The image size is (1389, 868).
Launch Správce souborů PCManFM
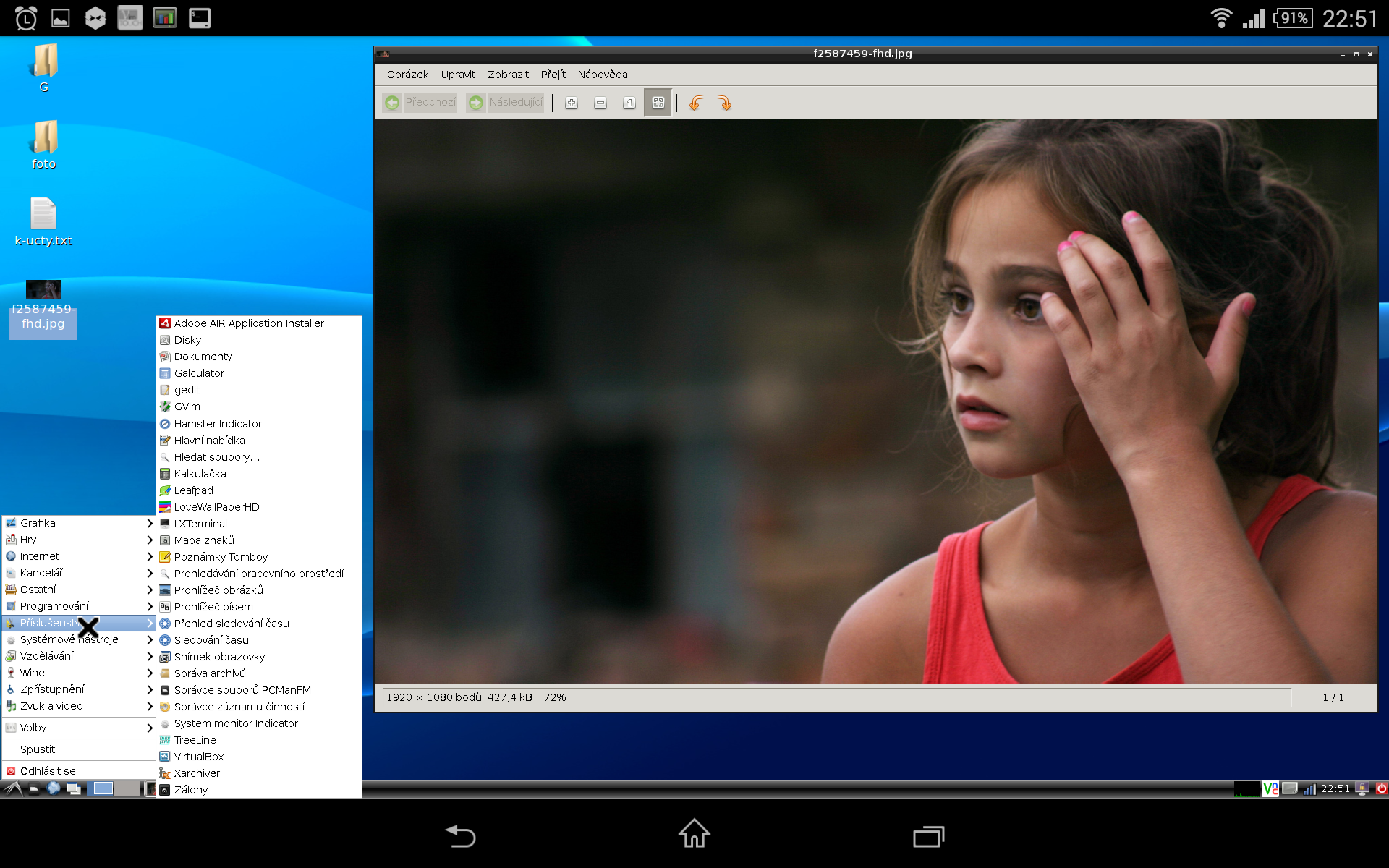point(259,690)
